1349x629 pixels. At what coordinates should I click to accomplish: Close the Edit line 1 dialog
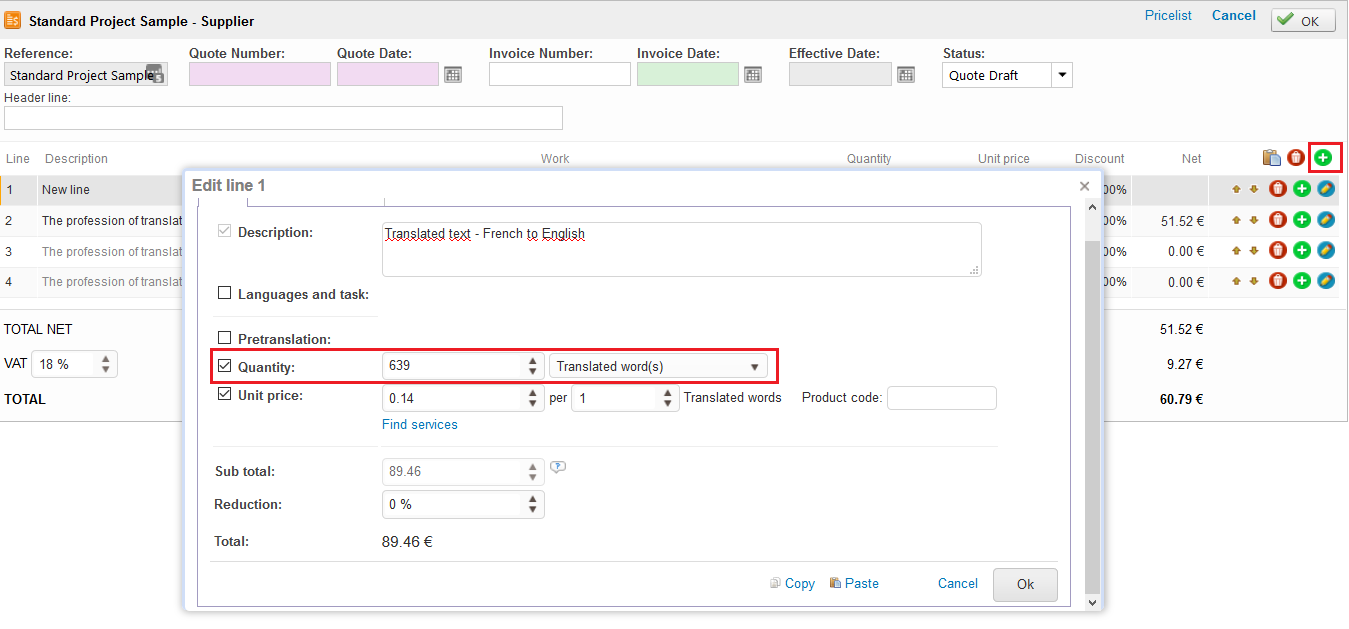(x=1084, y=186)
